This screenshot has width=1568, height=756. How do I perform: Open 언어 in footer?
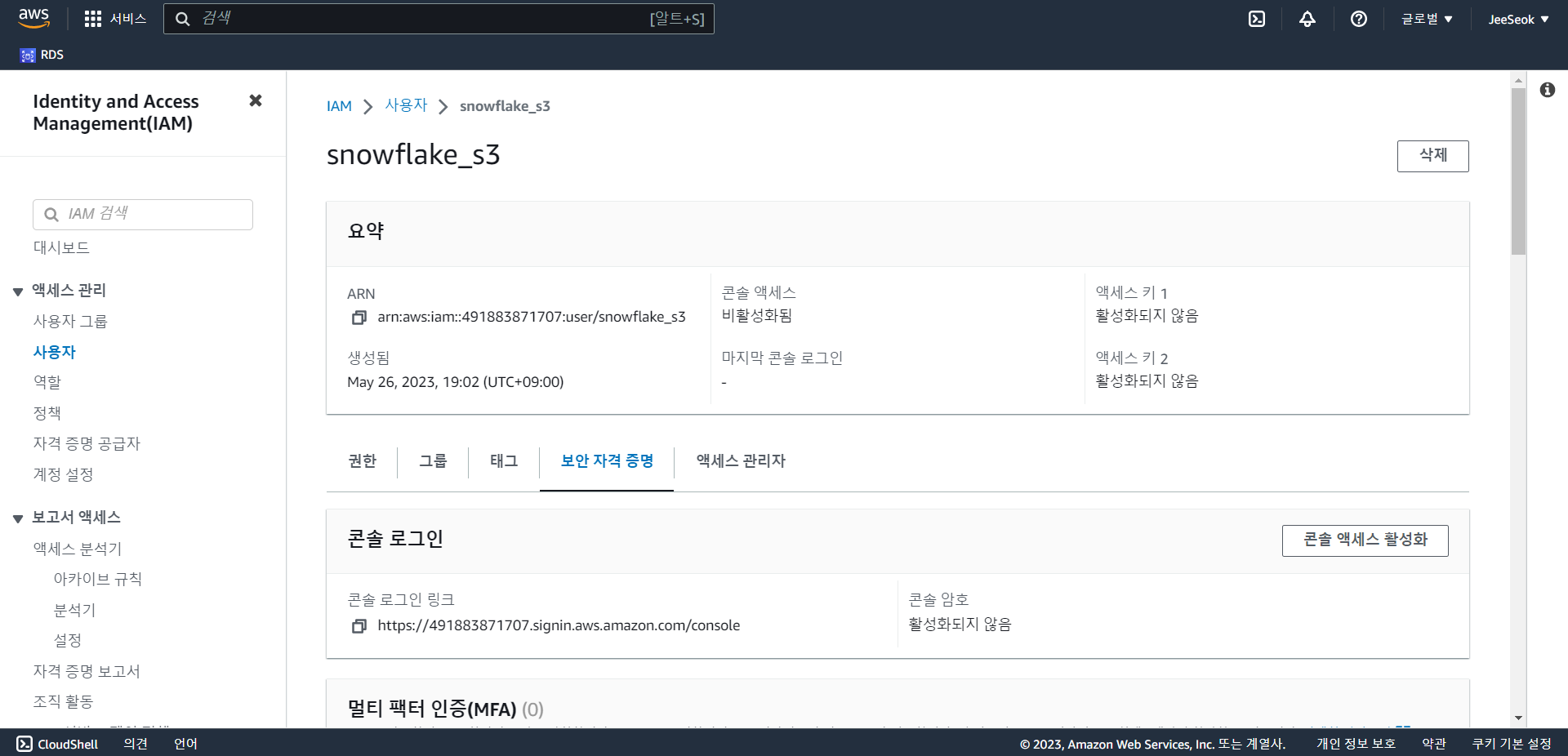[185, 744]
